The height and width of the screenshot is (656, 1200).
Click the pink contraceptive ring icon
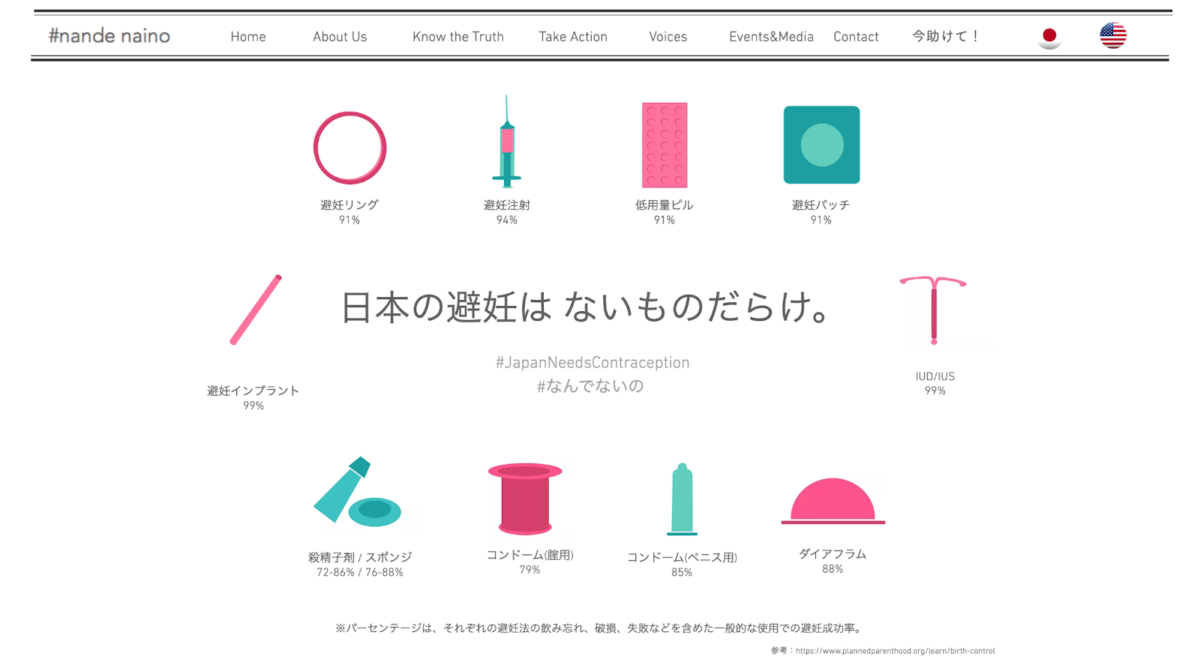tap(349, 148)
